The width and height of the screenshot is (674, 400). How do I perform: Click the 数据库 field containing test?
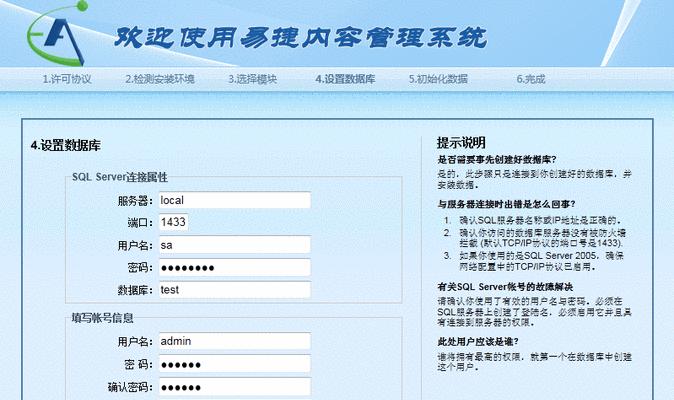(235, 290)
